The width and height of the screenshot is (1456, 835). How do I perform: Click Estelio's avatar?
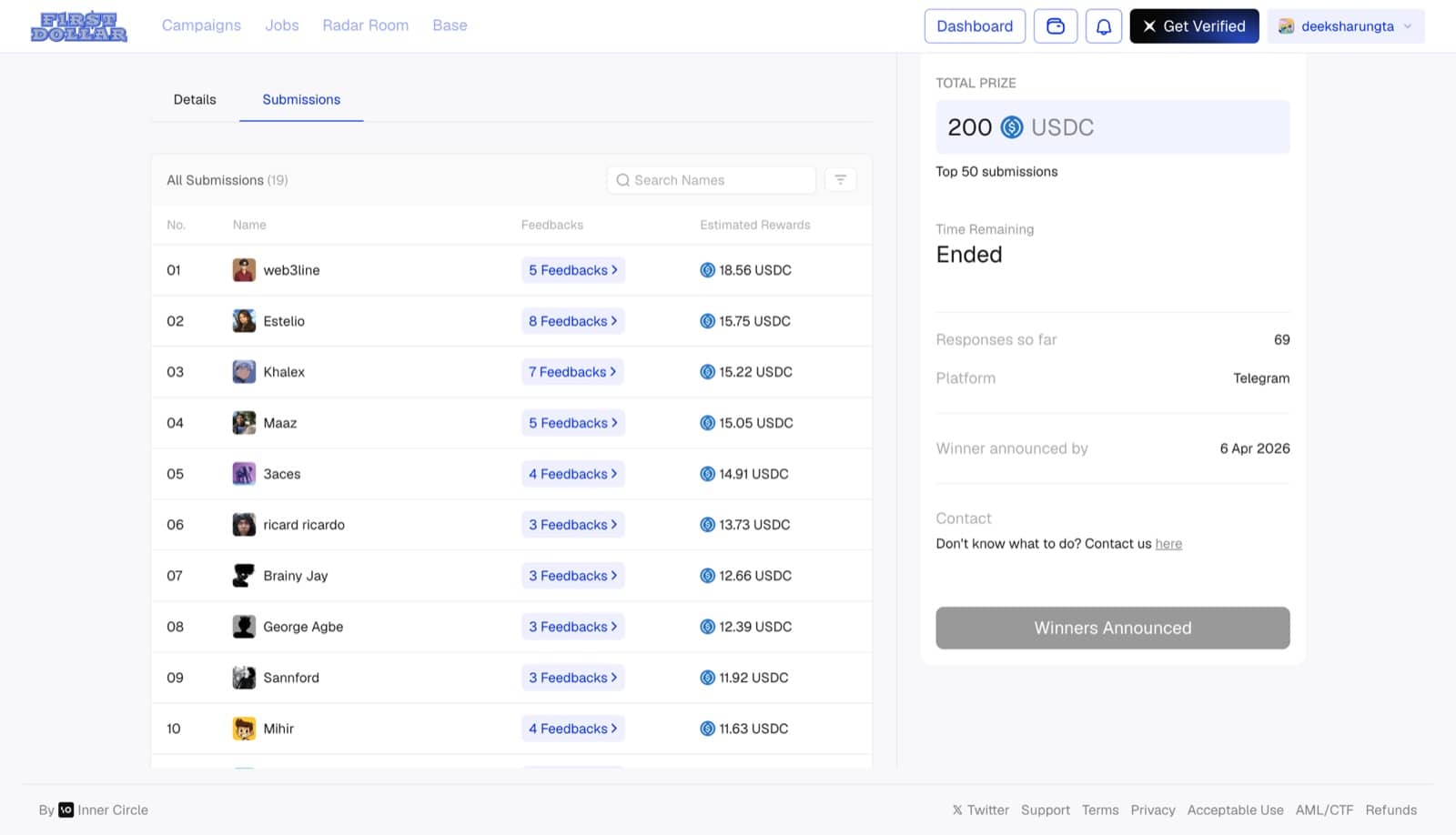tap(244, 321)
